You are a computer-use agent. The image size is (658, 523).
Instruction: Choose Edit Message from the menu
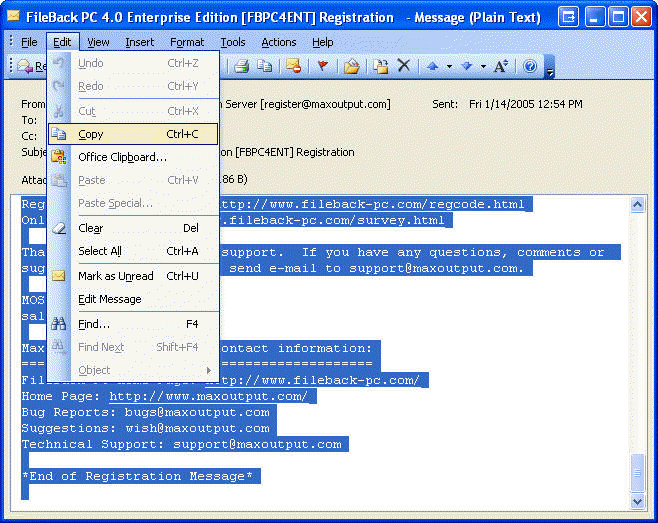pos(133,299)
